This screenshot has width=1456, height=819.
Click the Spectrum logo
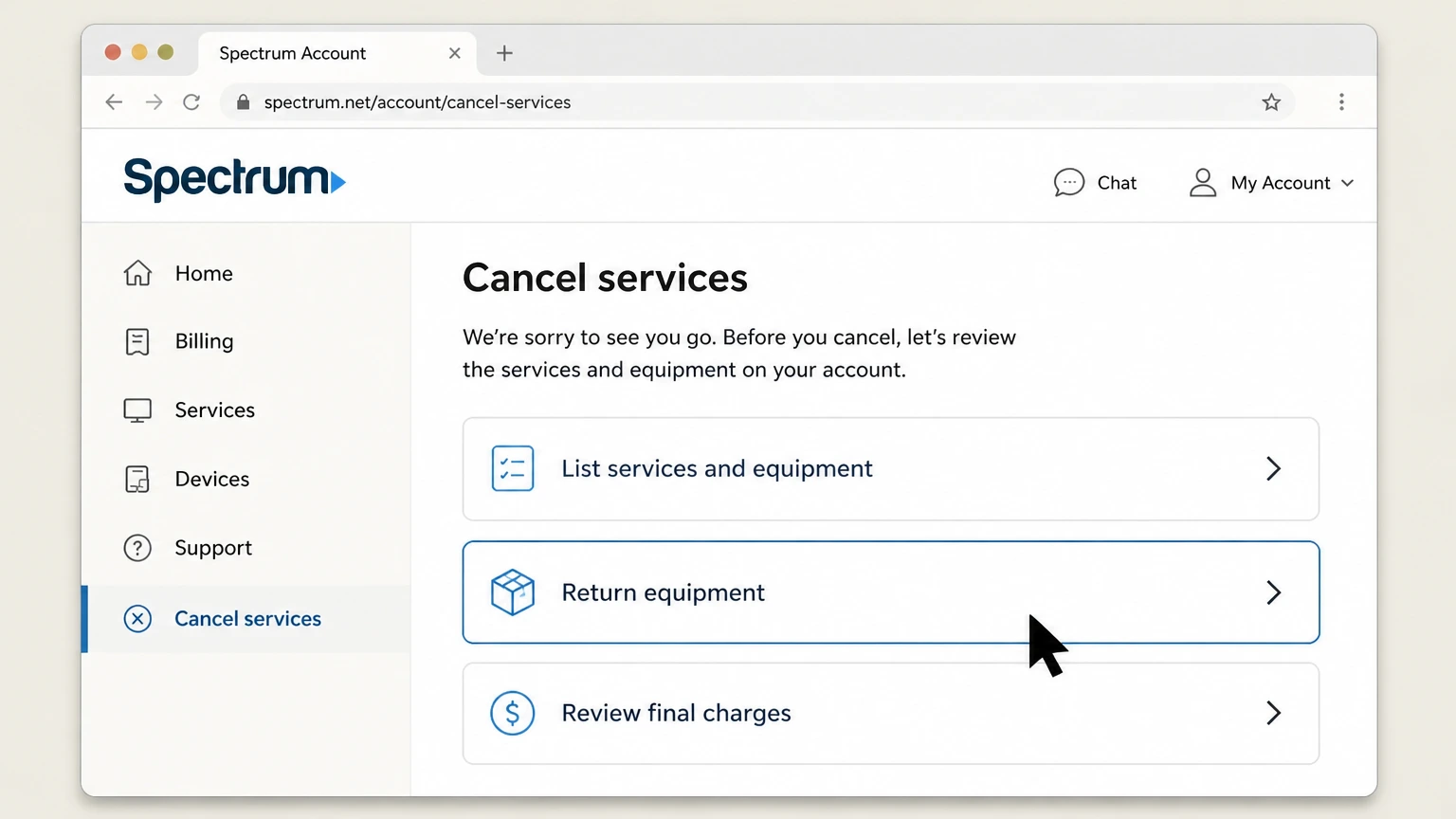234,179
